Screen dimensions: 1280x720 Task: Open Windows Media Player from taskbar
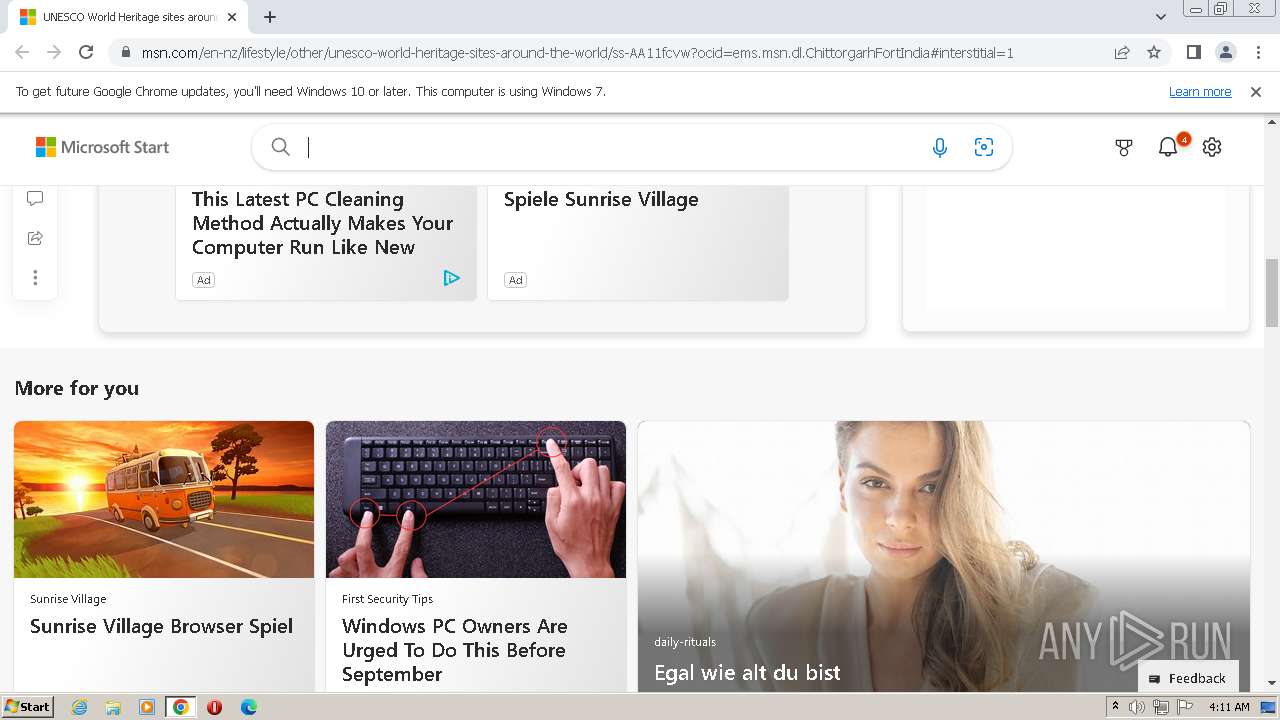tap(147, 707)
